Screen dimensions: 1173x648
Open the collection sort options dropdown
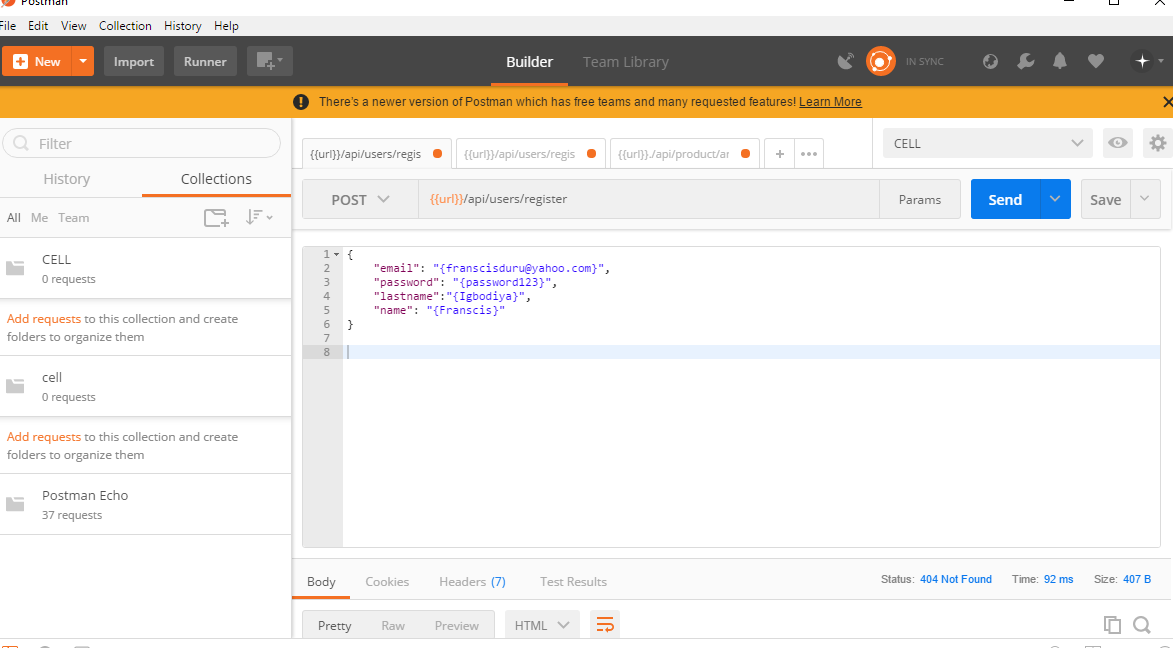(x=259, y=218)
